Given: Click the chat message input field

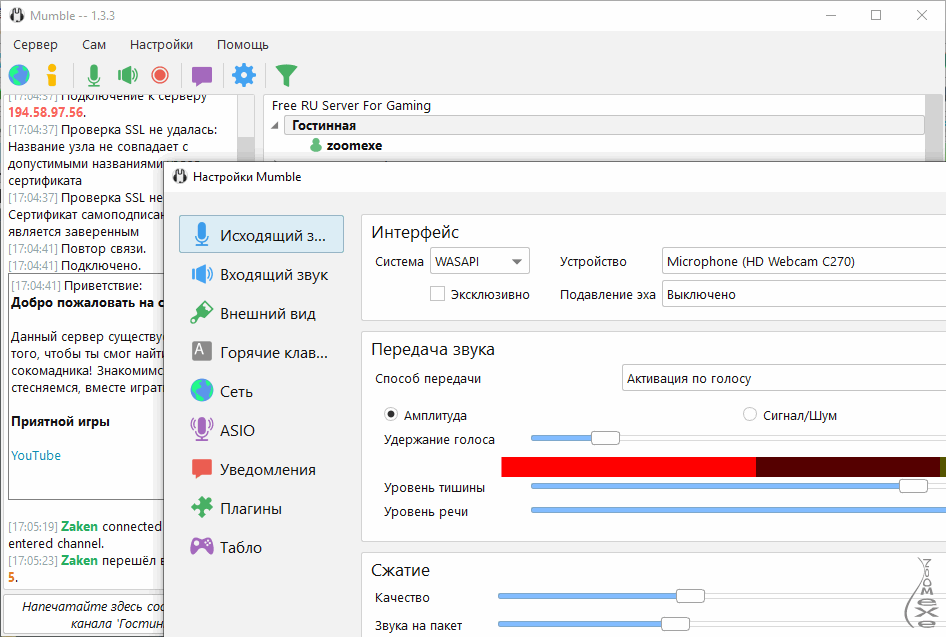Looking at the screenshot, I should [84, 615].
